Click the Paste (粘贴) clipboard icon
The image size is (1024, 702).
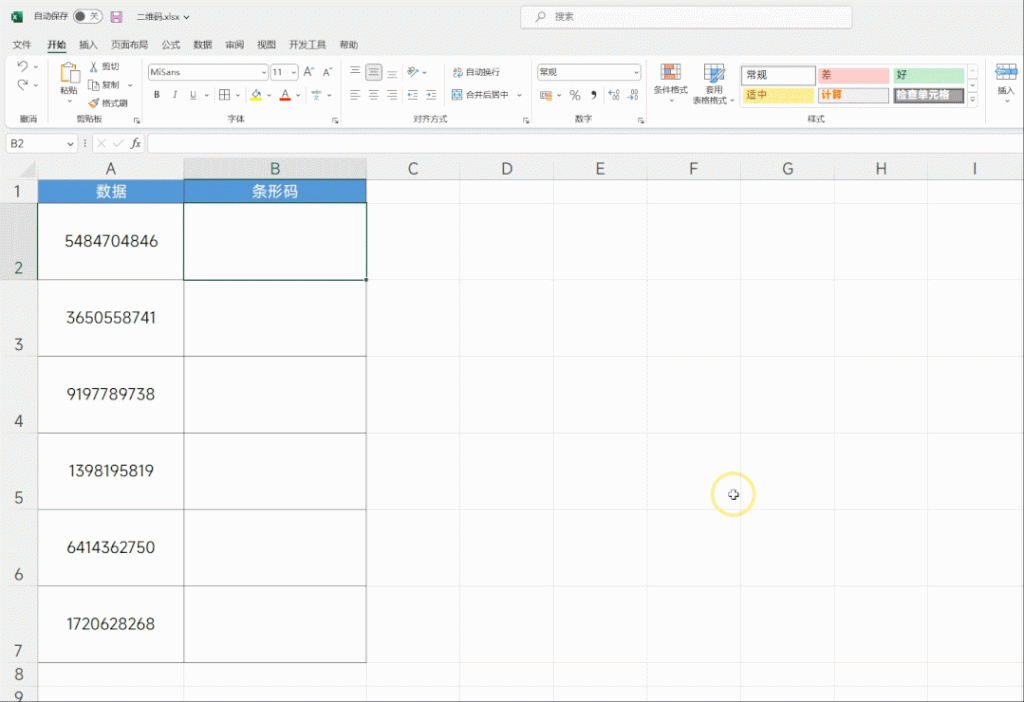click(69, 74)
